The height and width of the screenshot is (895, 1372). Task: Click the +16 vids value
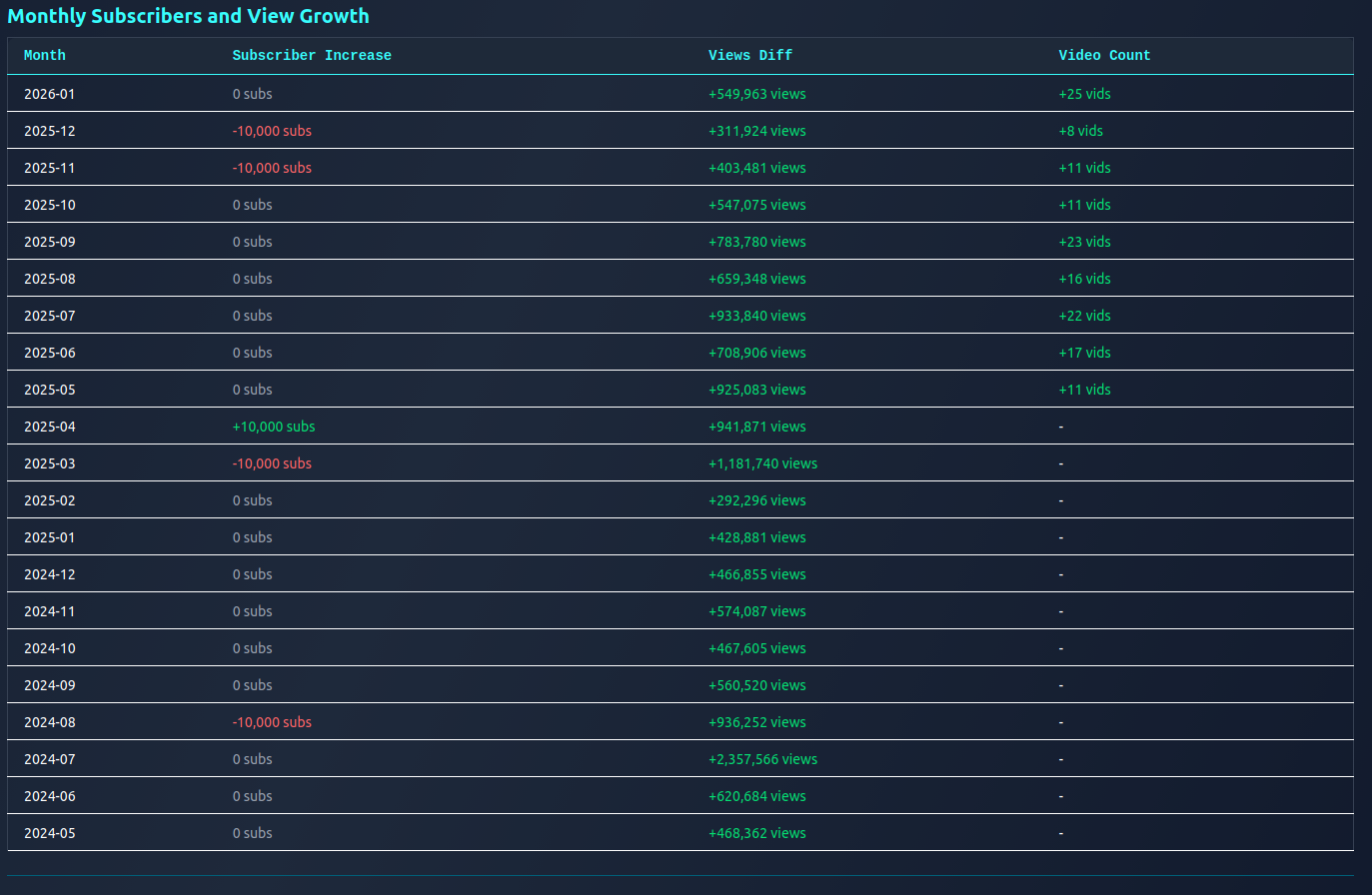click(1085, 279)
